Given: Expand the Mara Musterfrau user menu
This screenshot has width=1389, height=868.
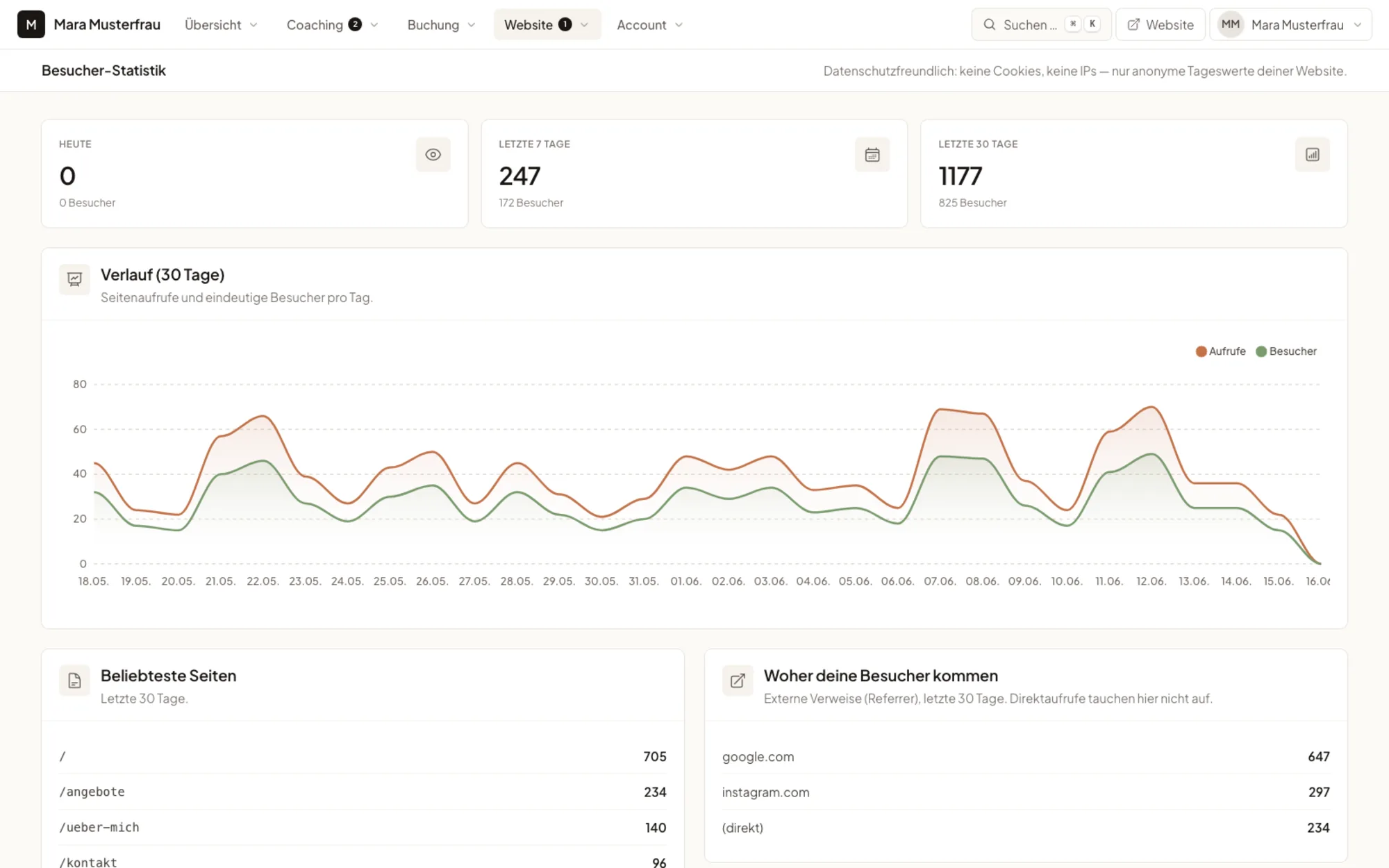Looking at the screenshot, I should tap(1290, 24).
